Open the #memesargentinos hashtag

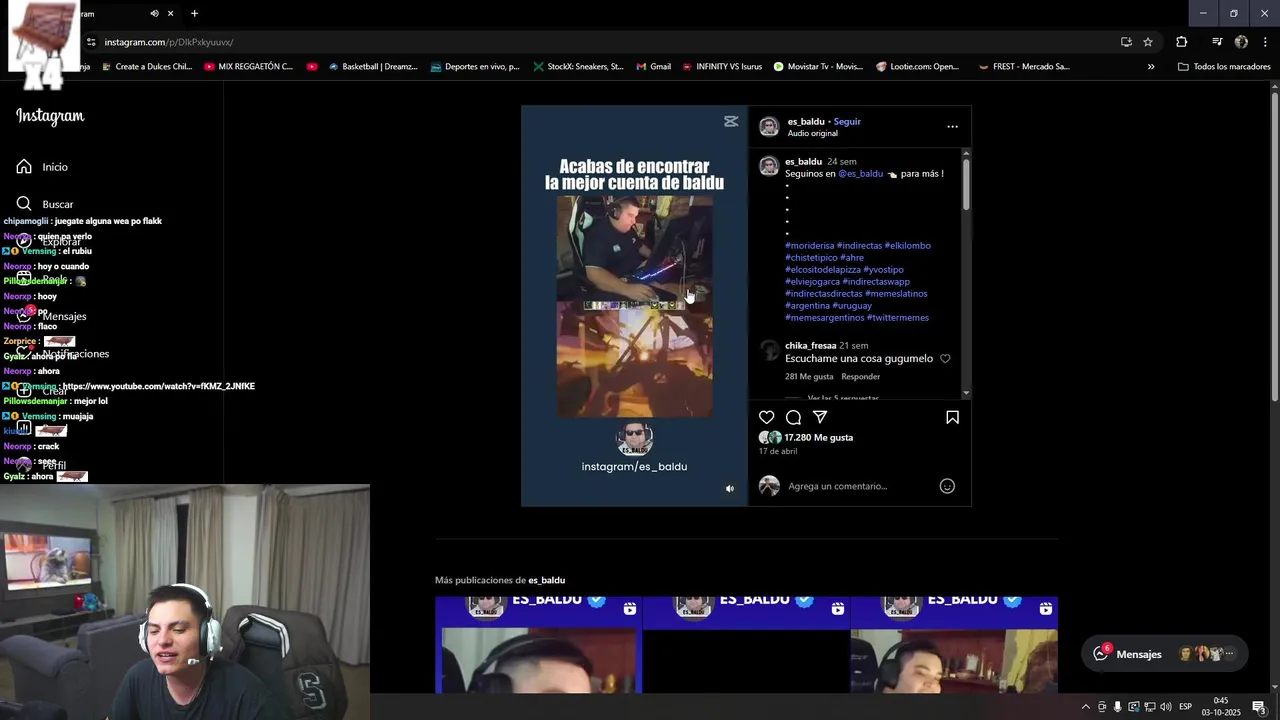coord(824,317)
